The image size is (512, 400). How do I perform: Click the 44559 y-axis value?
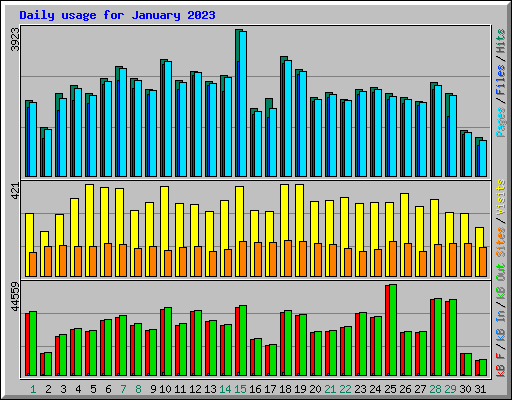tap(15, 296)
